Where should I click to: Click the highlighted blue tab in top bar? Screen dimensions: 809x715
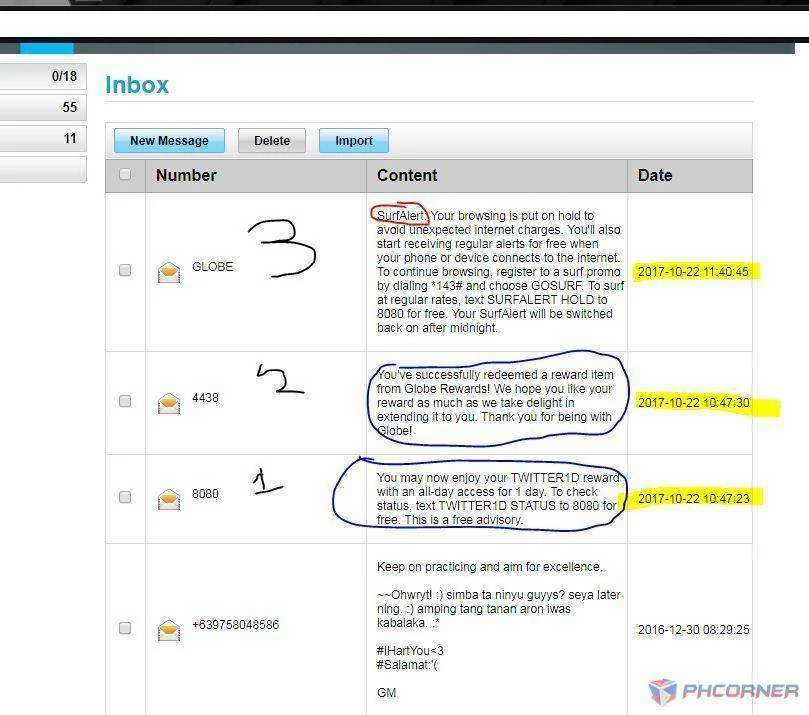pyautogui.click(x=46, y=48)
